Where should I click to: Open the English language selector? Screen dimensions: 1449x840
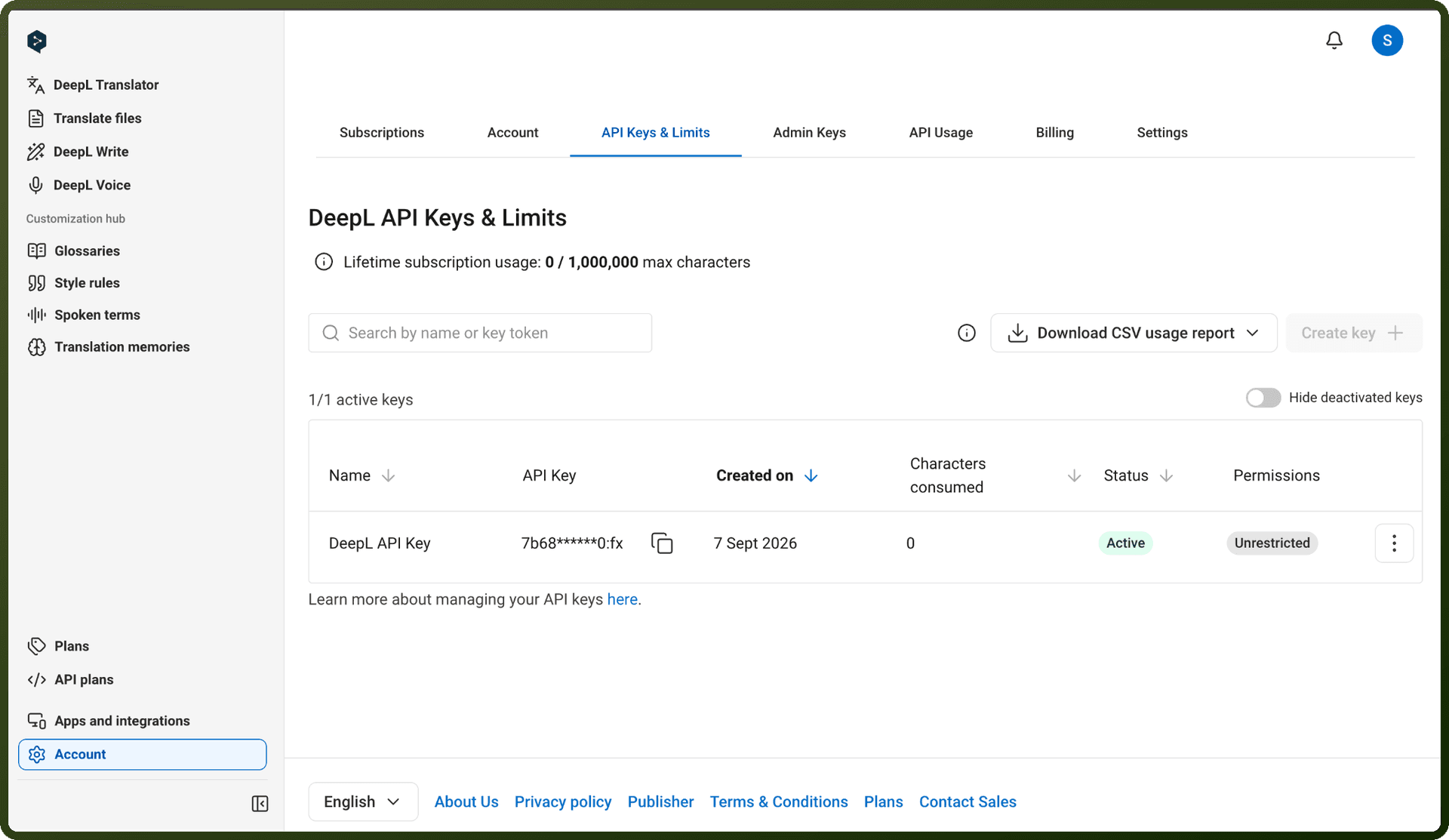363,802
